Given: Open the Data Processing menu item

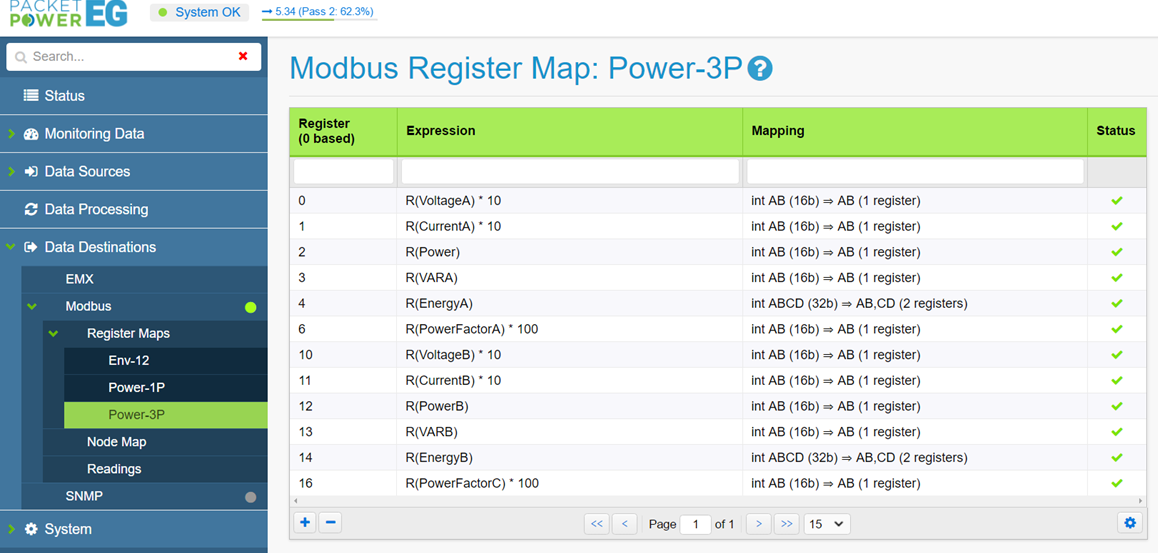Looking at the screenshot, I should point(96,210).
